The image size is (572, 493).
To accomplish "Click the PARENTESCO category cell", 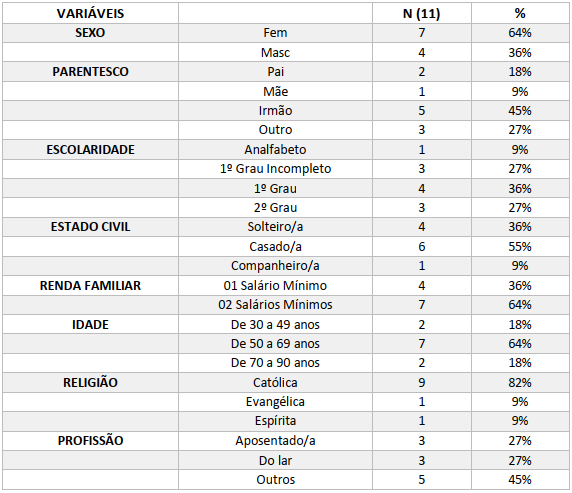I will pos(90,72).
